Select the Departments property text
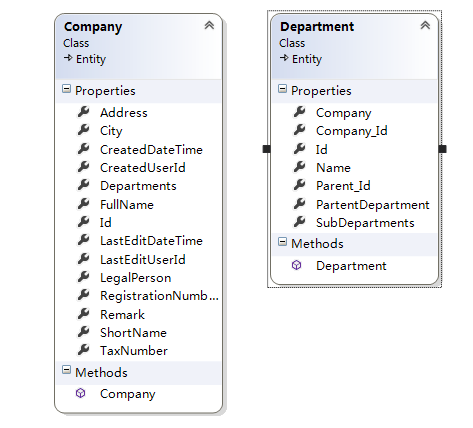Screen dimensions: 473x428 138,186
